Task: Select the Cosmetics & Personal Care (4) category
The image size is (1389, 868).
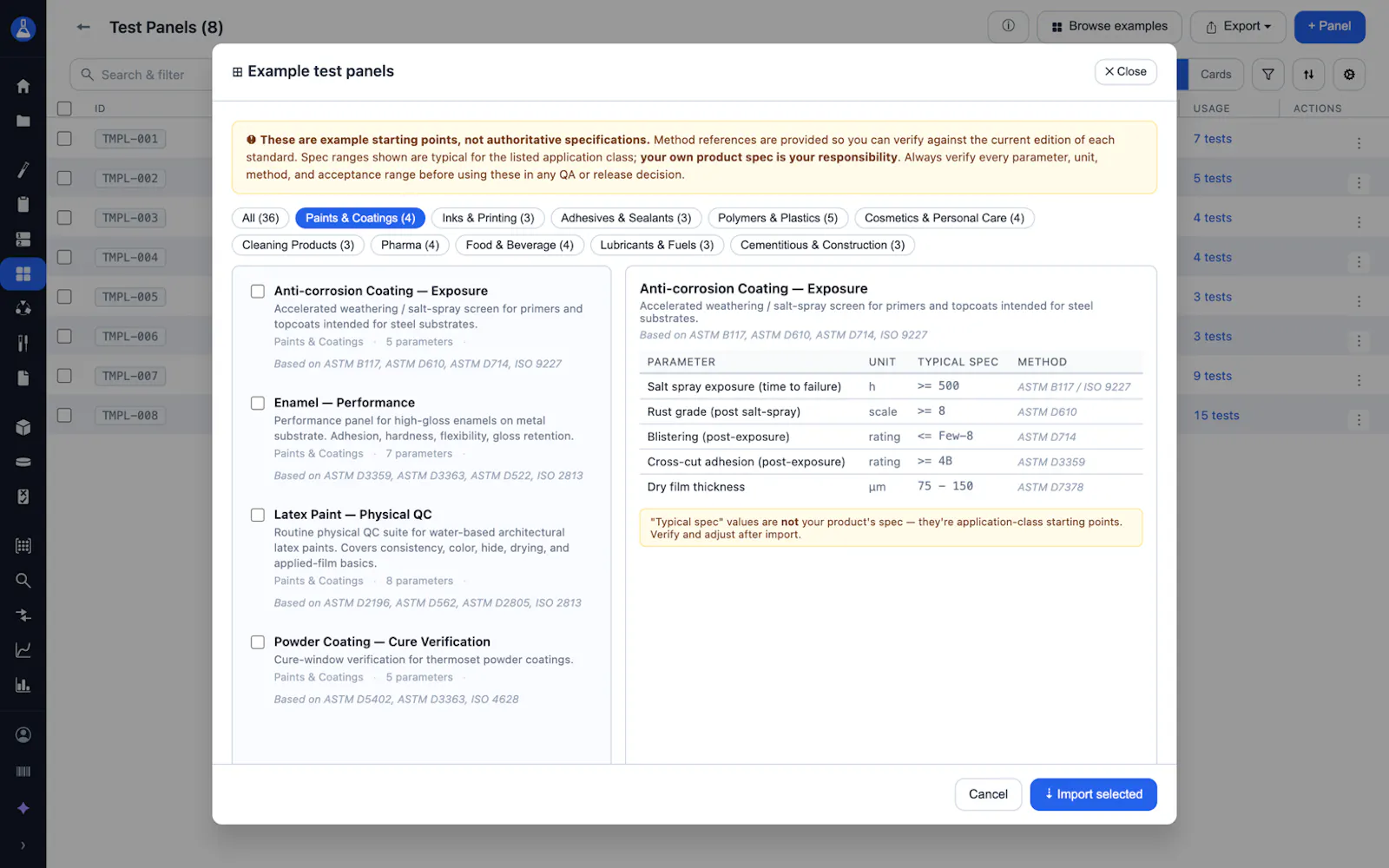Action: [945, 218]
